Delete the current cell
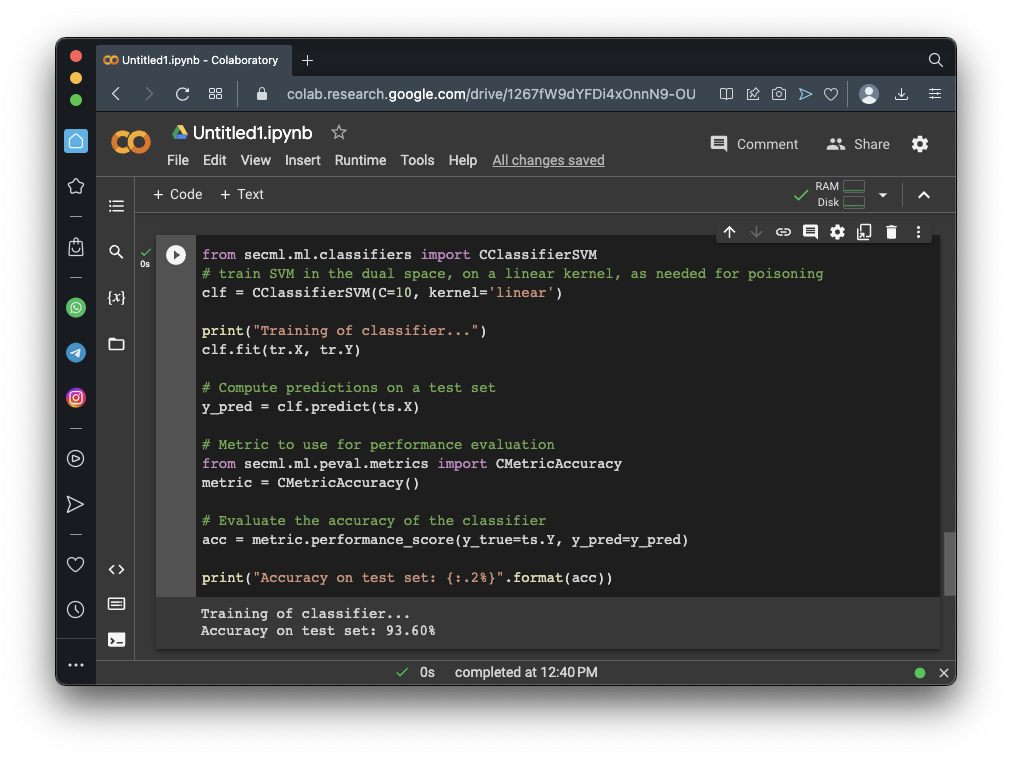 [x=891, y=232]
